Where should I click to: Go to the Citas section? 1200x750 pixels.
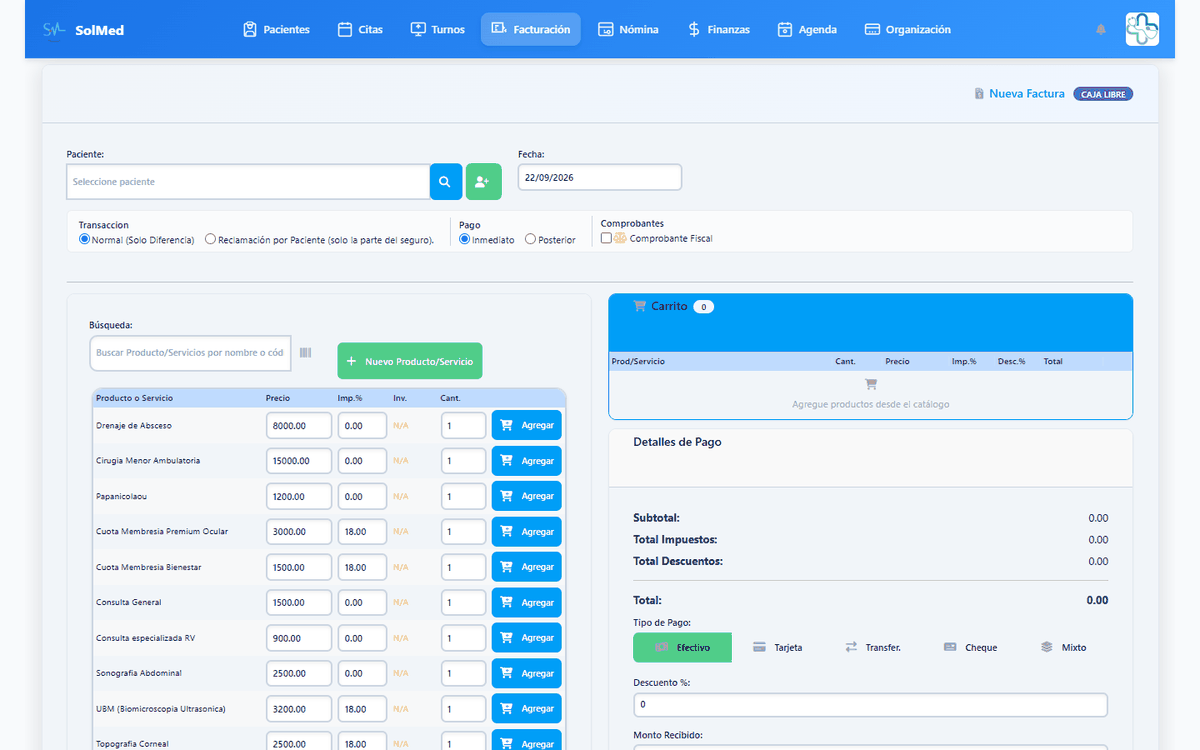tap(361, 29)
